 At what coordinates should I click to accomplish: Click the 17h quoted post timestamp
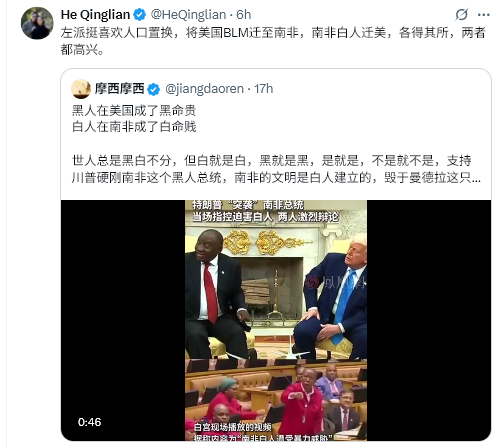264,89
